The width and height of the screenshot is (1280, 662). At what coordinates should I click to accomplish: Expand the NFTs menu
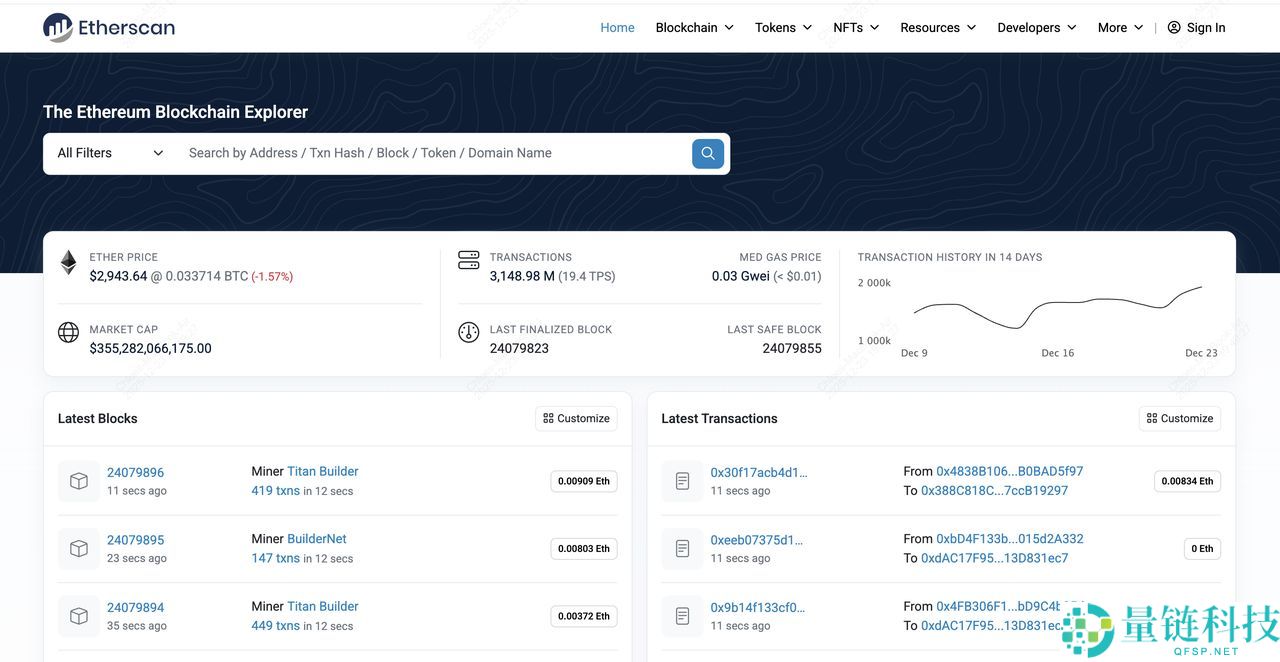tap(856, 28)
